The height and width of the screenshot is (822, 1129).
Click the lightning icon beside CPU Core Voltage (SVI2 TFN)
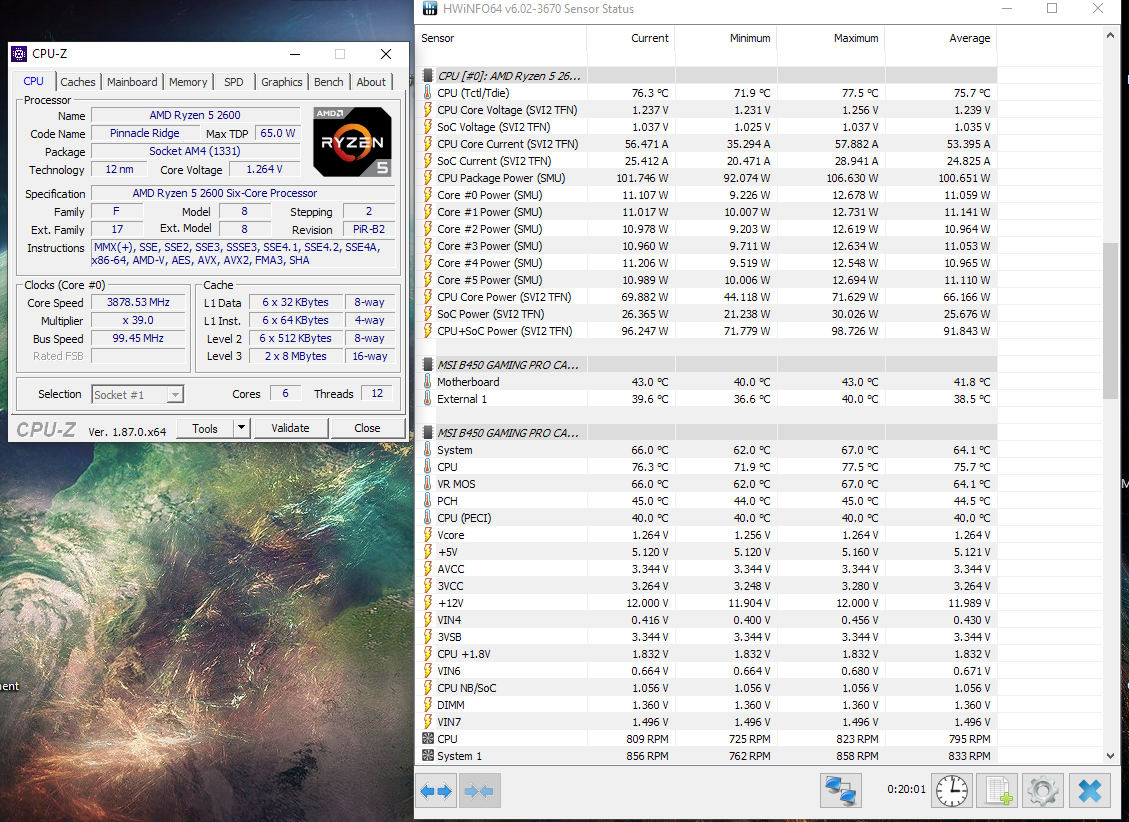tap(428, 109)
